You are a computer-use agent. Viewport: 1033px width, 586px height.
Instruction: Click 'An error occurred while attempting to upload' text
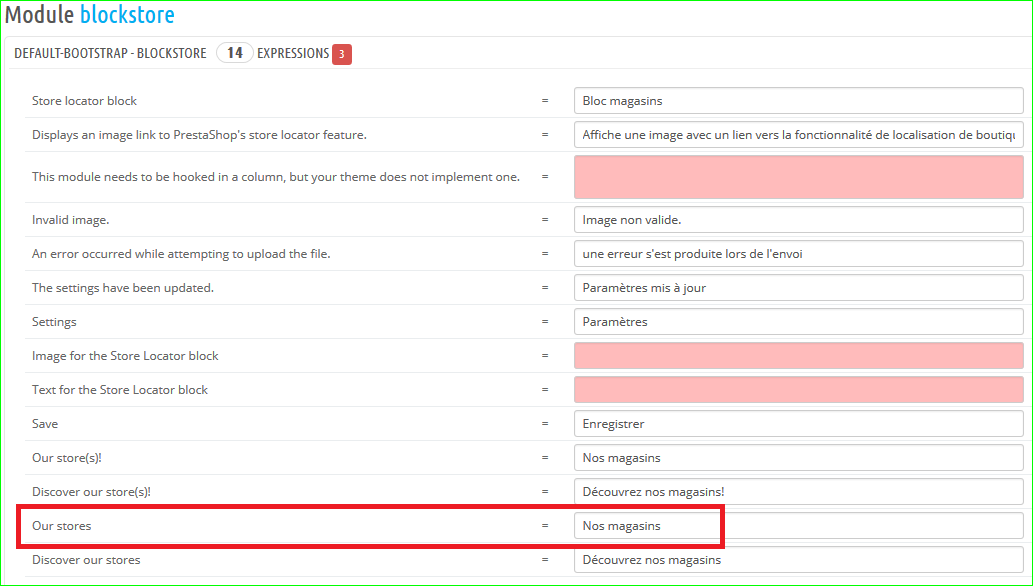coord(181,254)
